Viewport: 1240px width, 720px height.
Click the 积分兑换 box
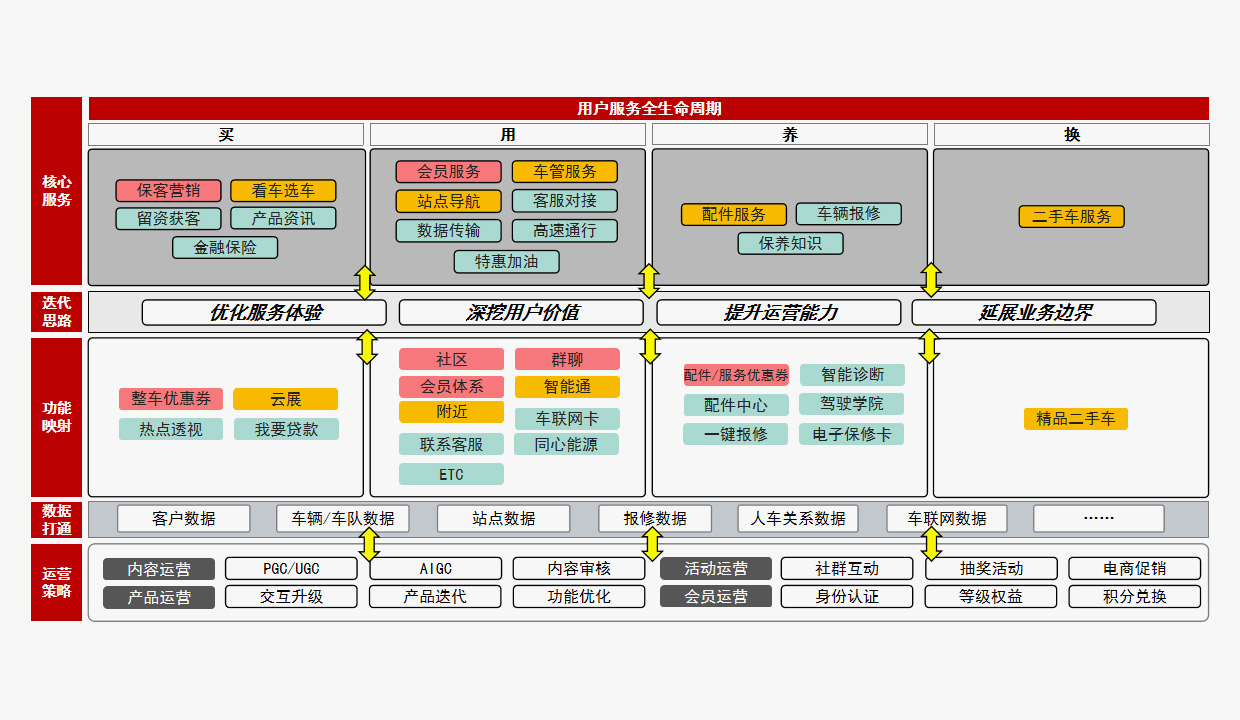click(1134, 597)
